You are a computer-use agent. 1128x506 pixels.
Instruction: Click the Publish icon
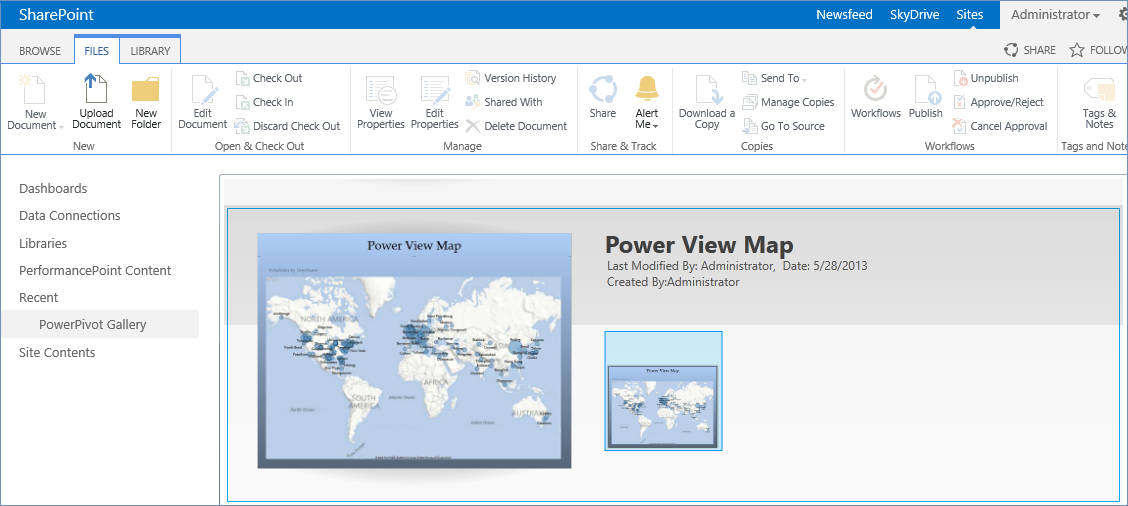coord(928,89)
